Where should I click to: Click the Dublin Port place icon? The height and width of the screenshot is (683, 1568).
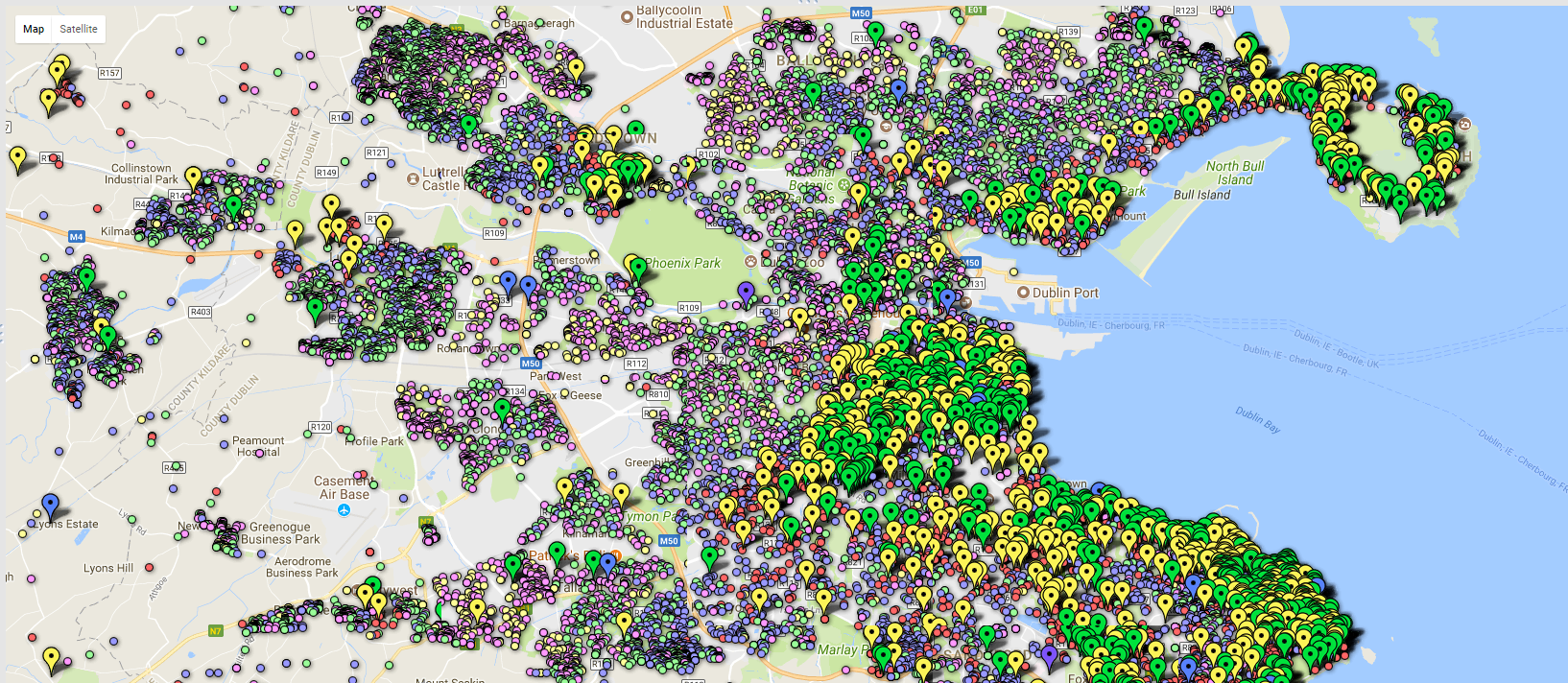pyautogui.click(x=1023, y=293)
